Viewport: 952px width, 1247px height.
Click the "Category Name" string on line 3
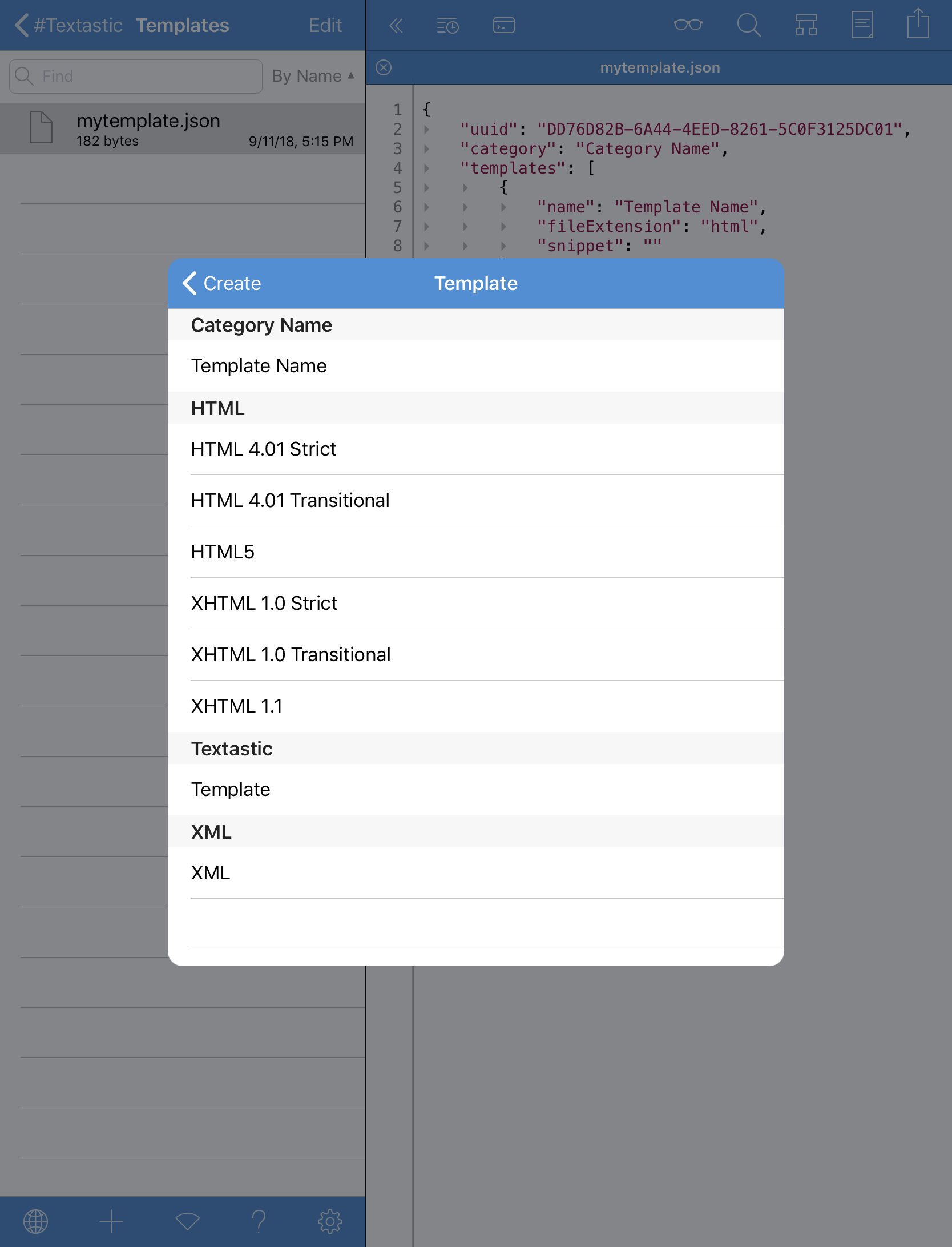click(647, 148)
